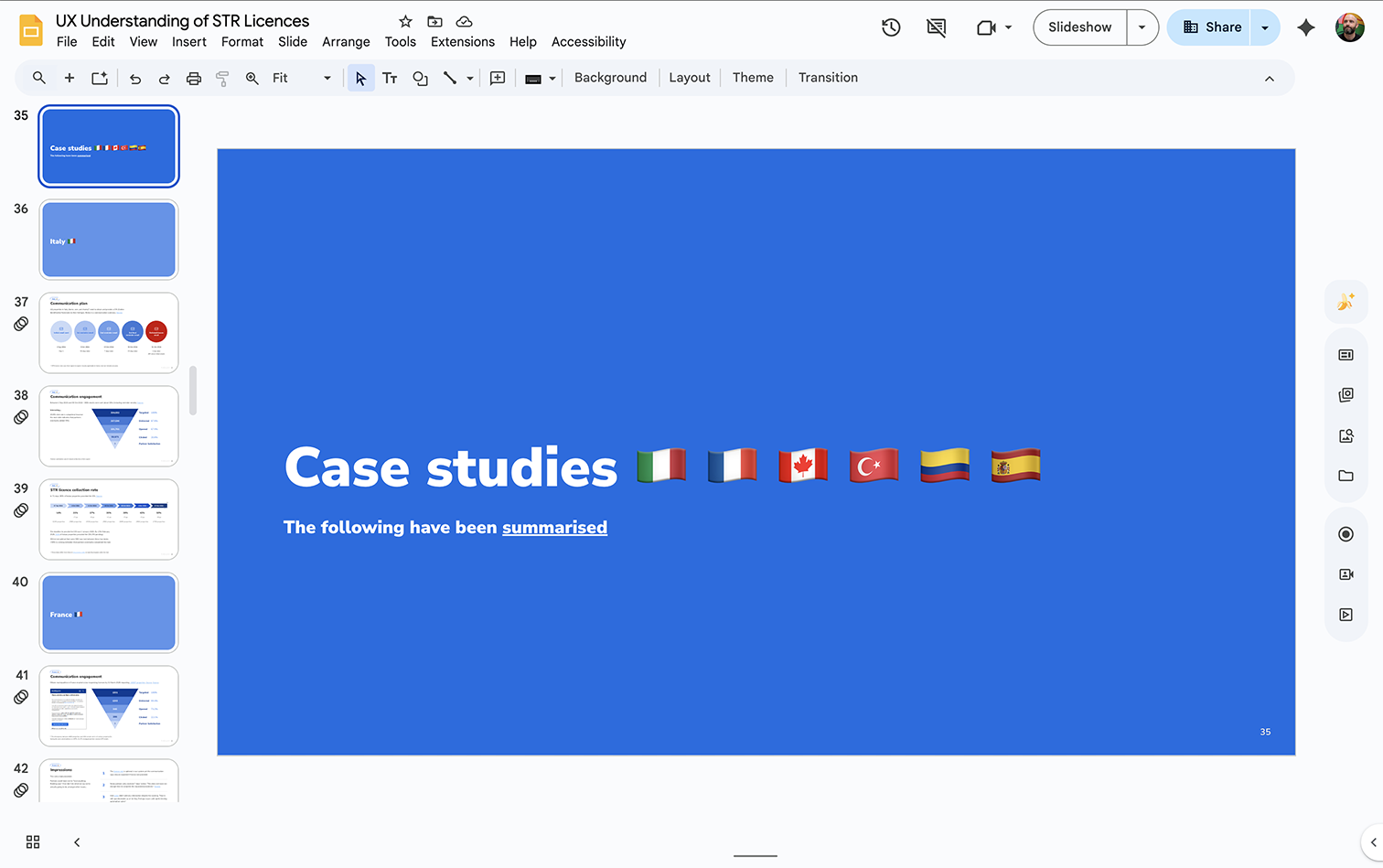This screenshot has width=1383, height=868.
Task: Select the France slide thumbnail
Action: click(x=108, y=613)
